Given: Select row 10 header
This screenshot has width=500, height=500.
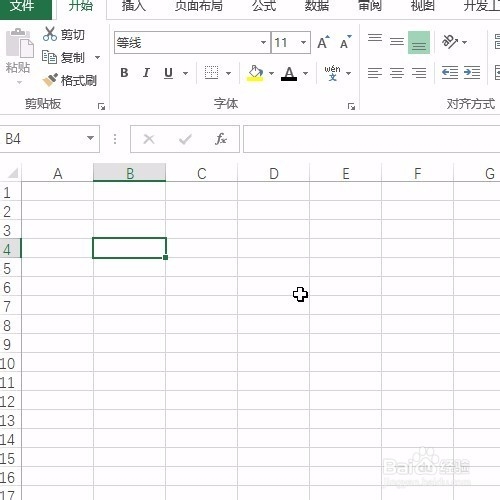Looking at the screenshot, I should click(x=10, y=363).
